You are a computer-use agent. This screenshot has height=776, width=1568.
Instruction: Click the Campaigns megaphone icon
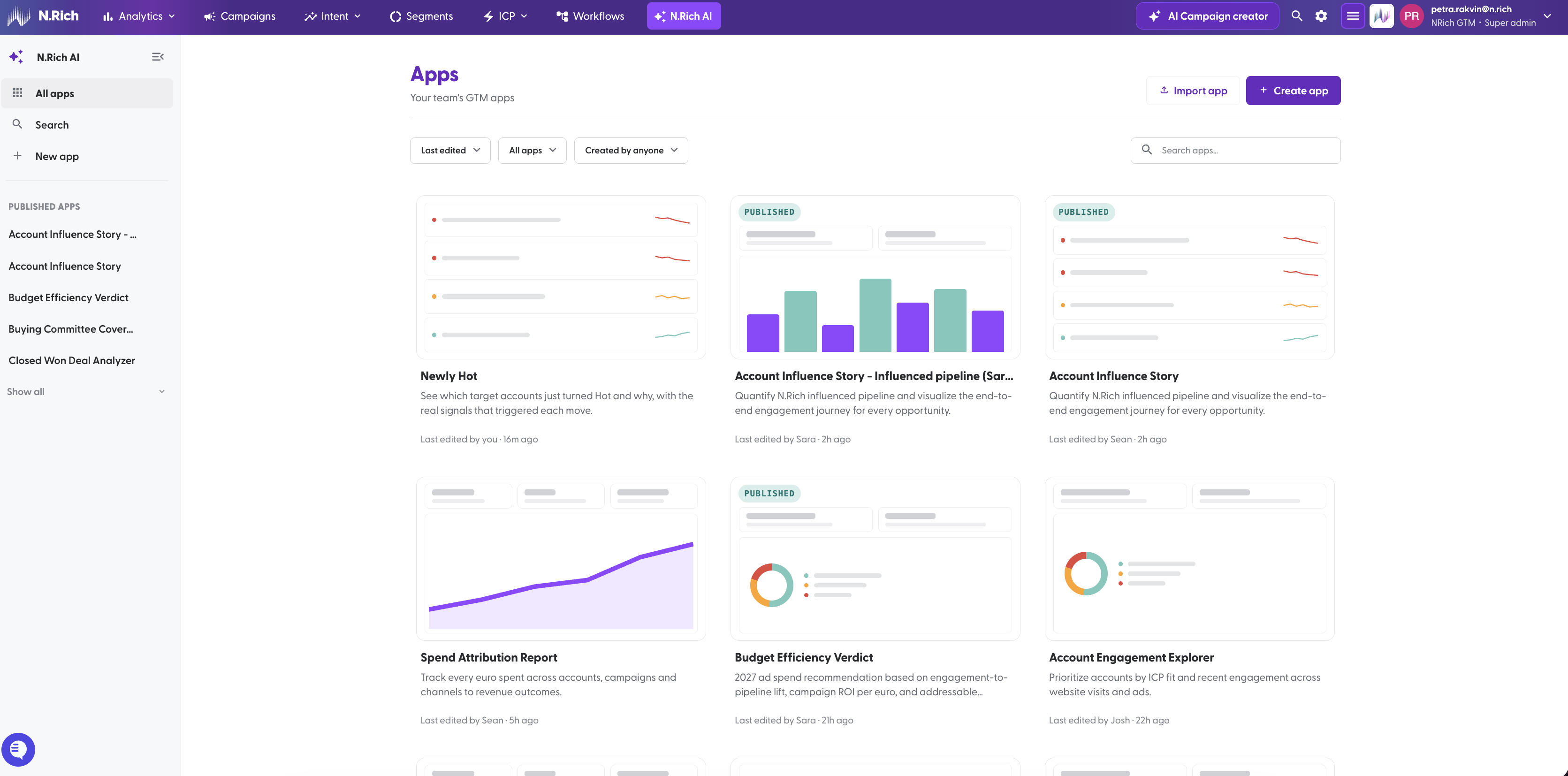coord(209,16)
